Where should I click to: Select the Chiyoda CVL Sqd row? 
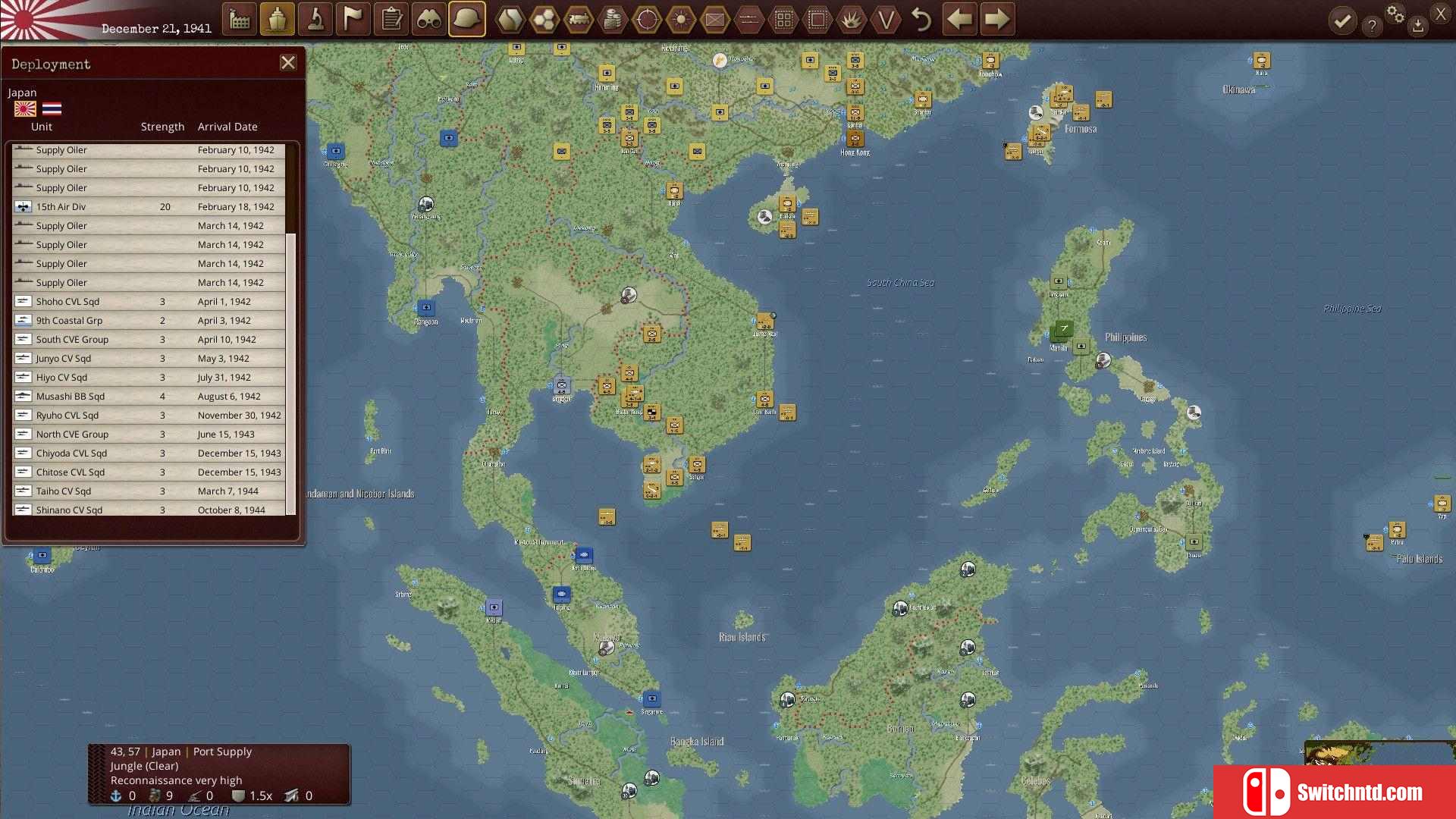point(149,453)
